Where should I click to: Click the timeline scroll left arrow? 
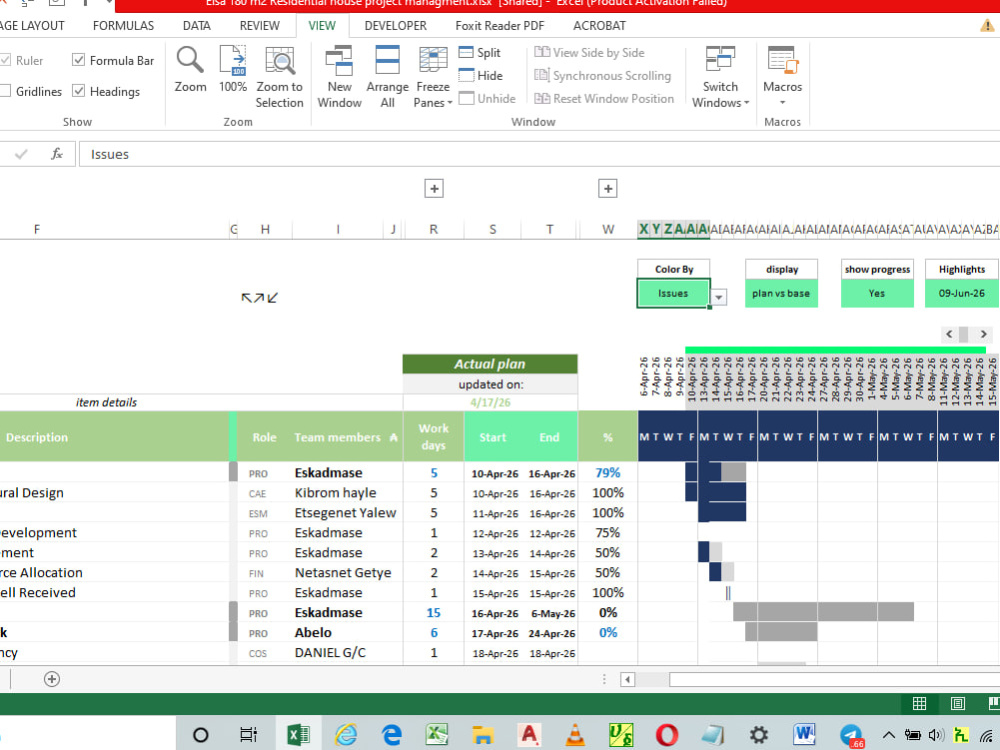pyautogui.click(x=949, y=334)
